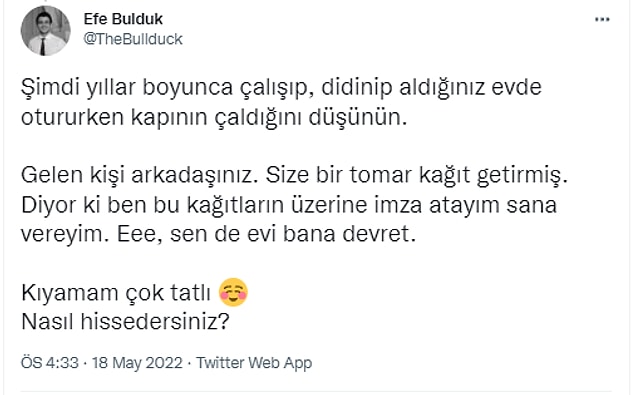Click Efe Bulduk's profile picture
This screenshot has width=635, height=395.
[45, 31]
